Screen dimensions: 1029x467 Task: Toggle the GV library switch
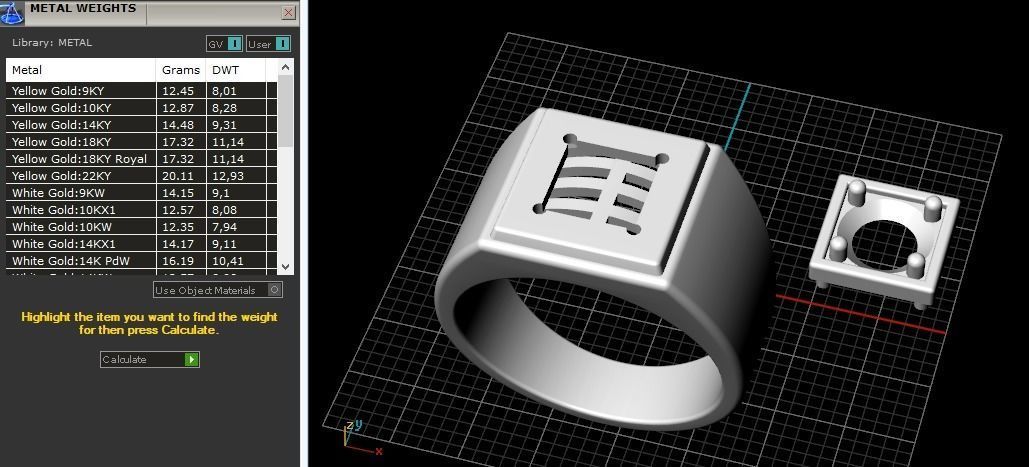coord(225,44)
